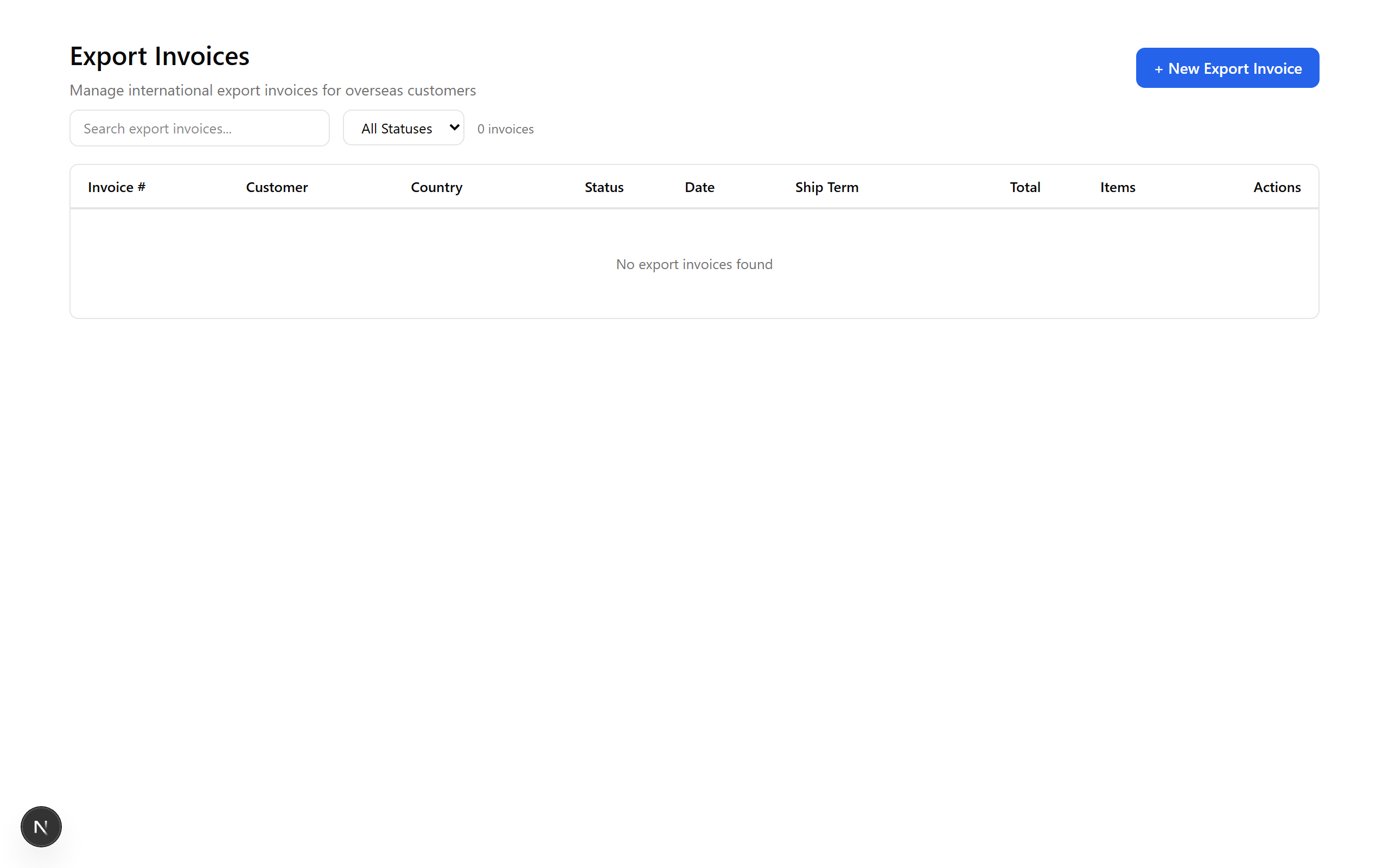
Task: Click the N logo in bottom corner
Action: tap(40, 826)
